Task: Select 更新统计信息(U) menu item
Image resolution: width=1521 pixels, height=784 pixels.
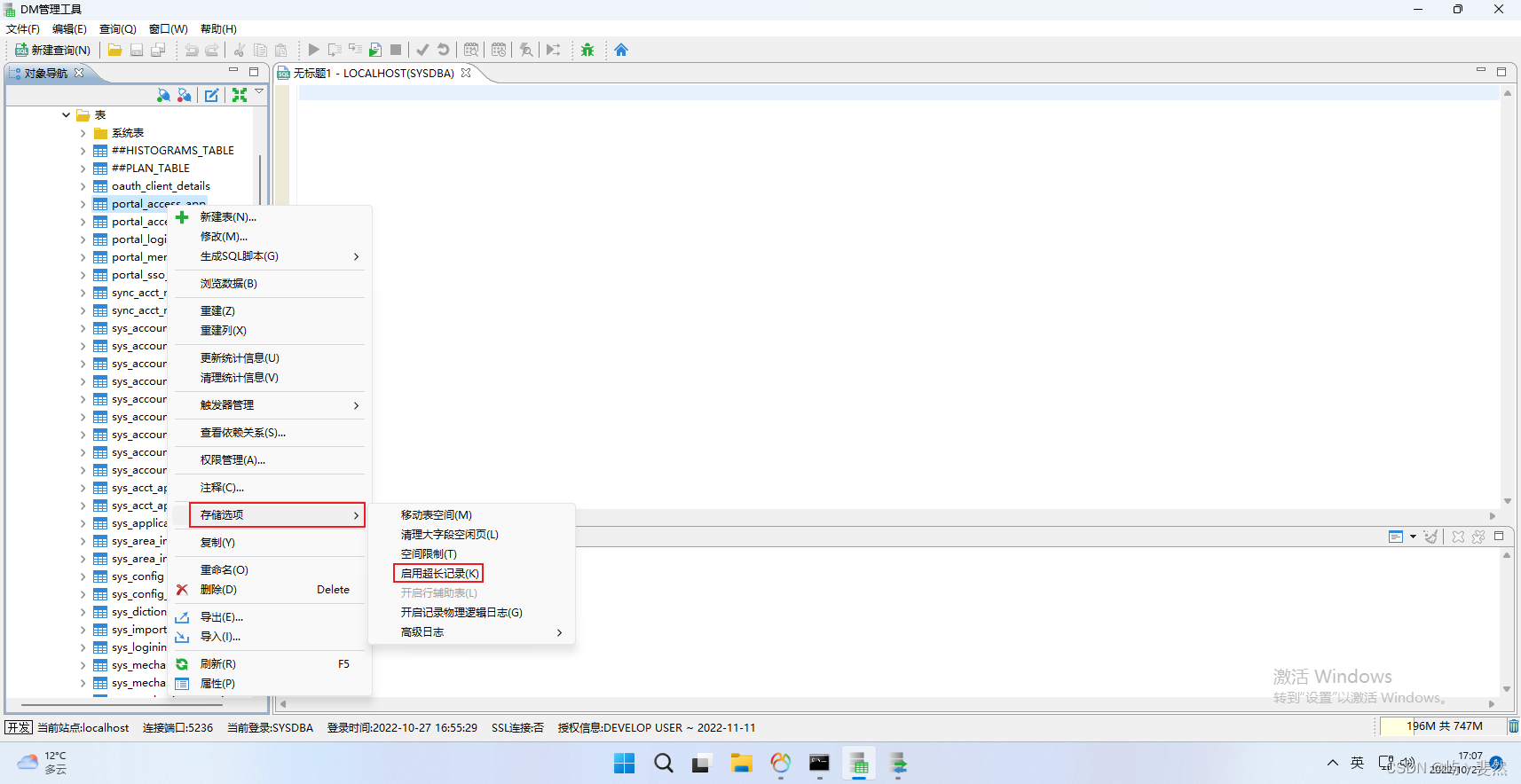Action: click(270, 358)
